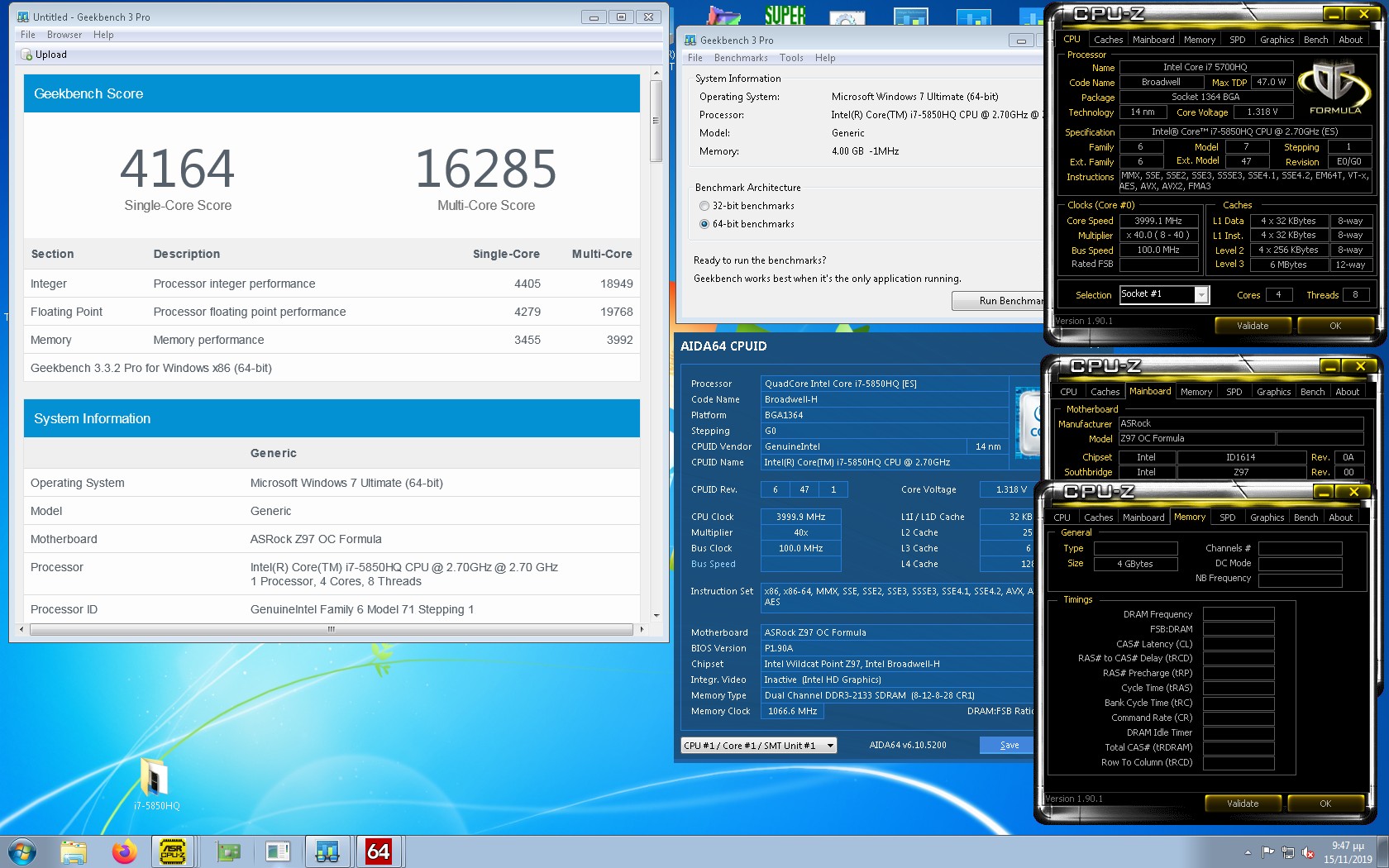The height and width of the screenshot is (868, 1389).
Task: Click the Action Center flag tray icon
Action: 1268,852
